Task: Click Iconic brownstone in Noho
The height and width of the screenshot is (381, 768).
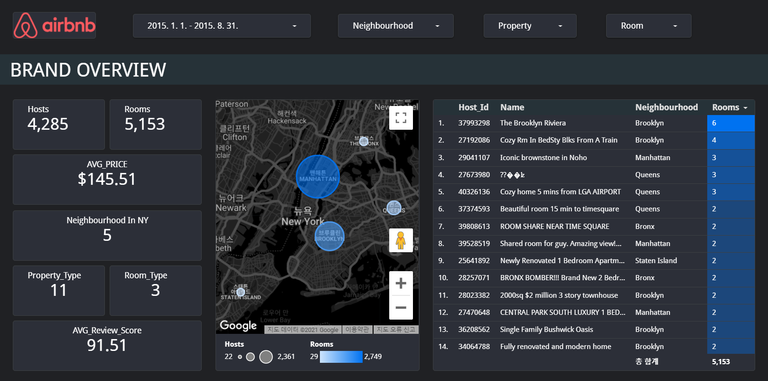Action: click(543, 158)
